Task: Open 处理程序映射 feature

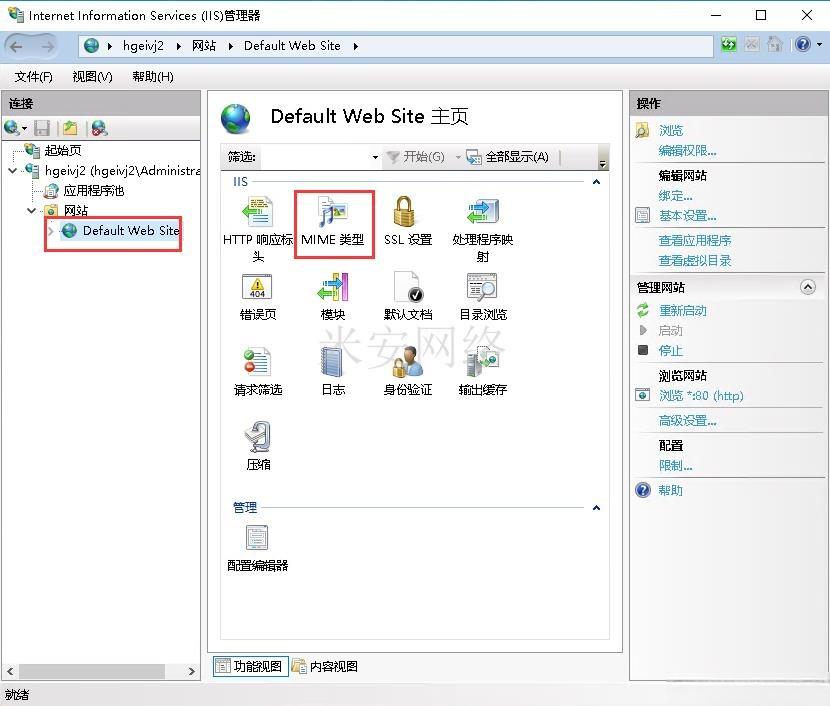Action: [483, 229]
